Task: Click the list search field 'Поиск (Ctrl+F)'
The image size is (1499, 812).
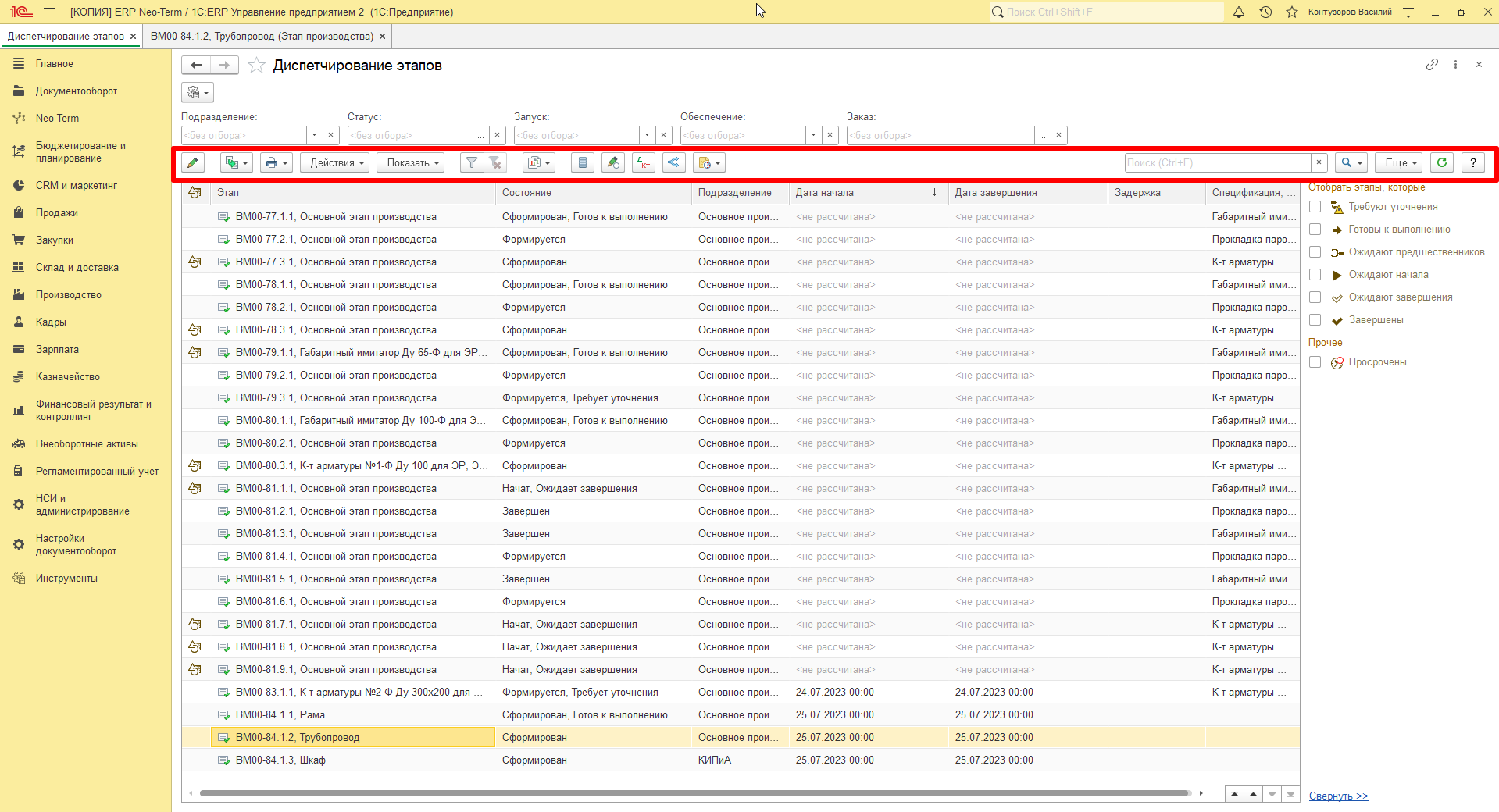Action: click(1218, 162)
